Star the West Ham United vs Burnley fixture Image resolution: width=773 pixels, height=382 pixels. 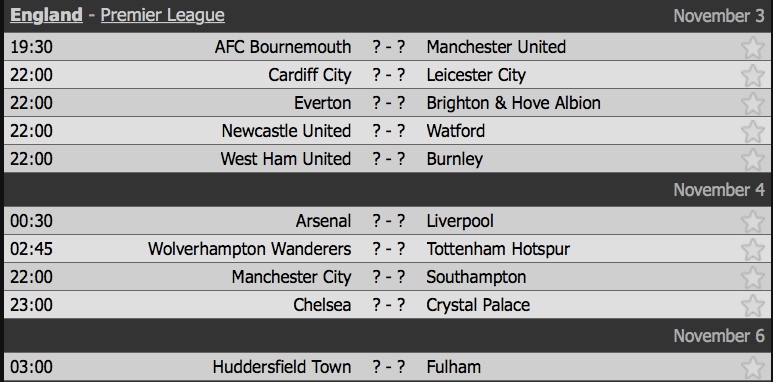752,159
